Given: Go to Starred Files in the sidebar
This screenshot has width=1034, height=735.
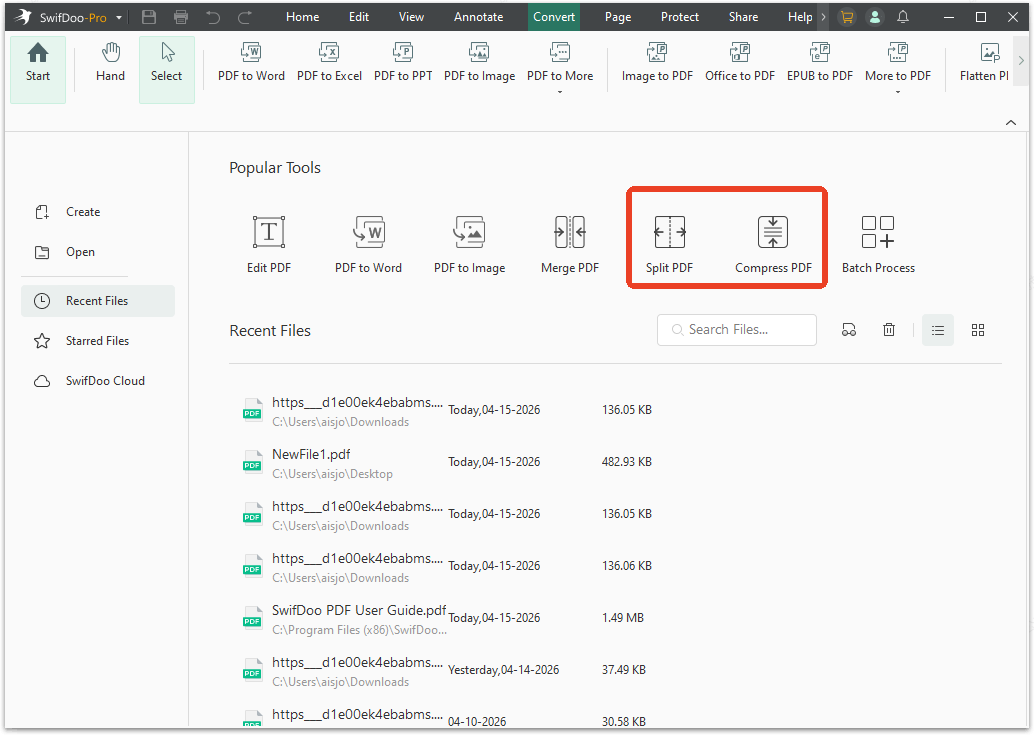Looking at the screenshot, I should point(97,340).
